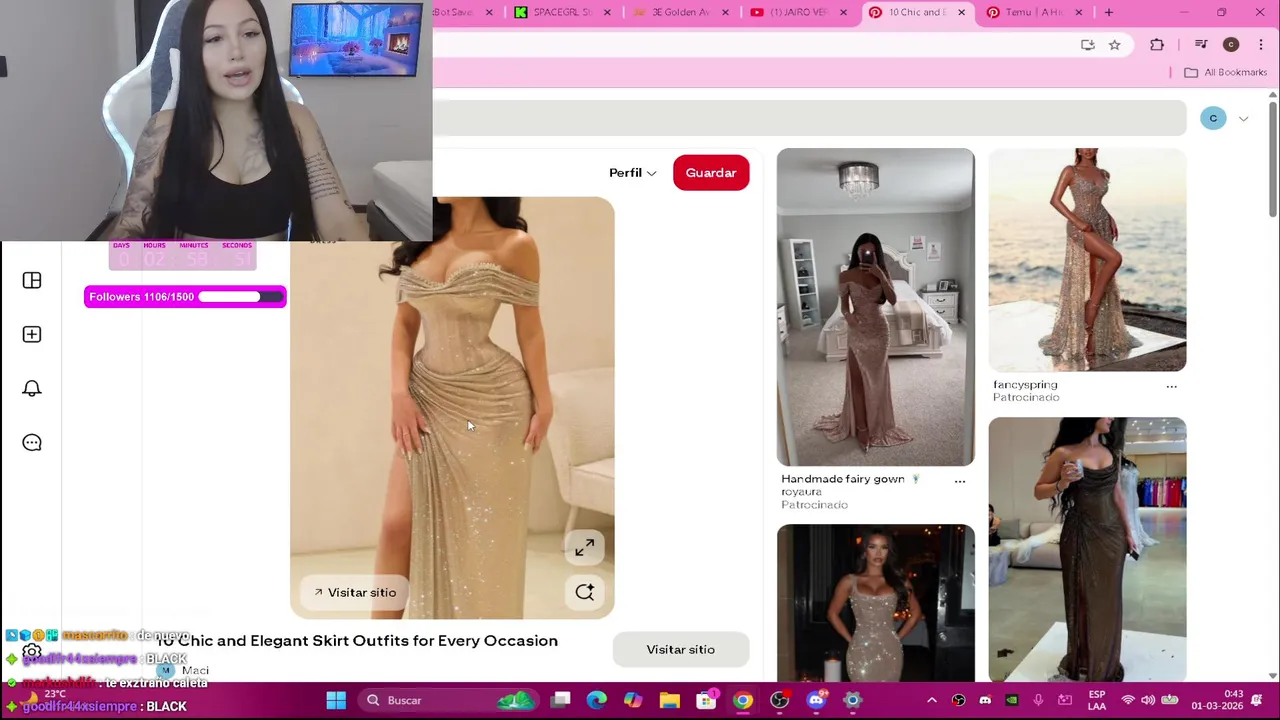Click gray Visitar sitio button beside title

pos(681,650)
